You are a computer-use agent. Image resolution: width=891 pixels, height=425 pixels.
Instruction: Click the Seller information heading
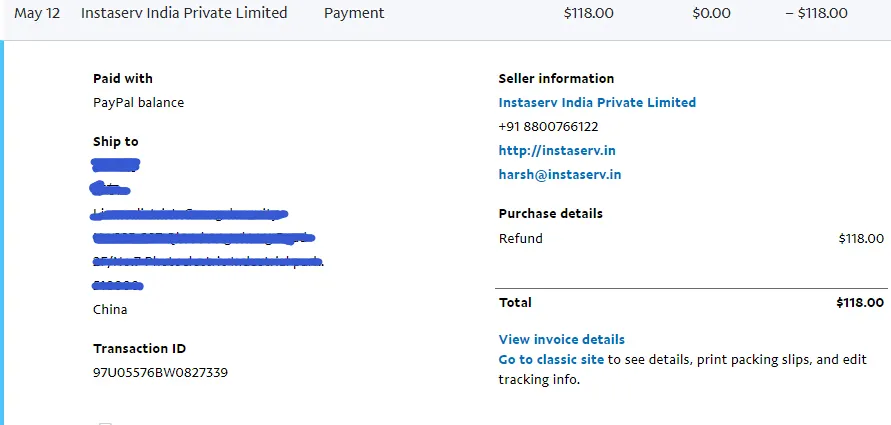point(556,78)
